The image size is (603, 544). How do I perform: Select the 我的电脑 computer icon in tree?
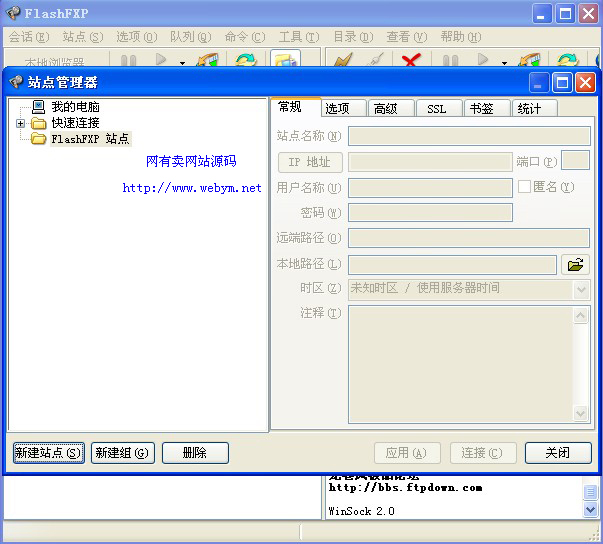[x=38, y=106]
